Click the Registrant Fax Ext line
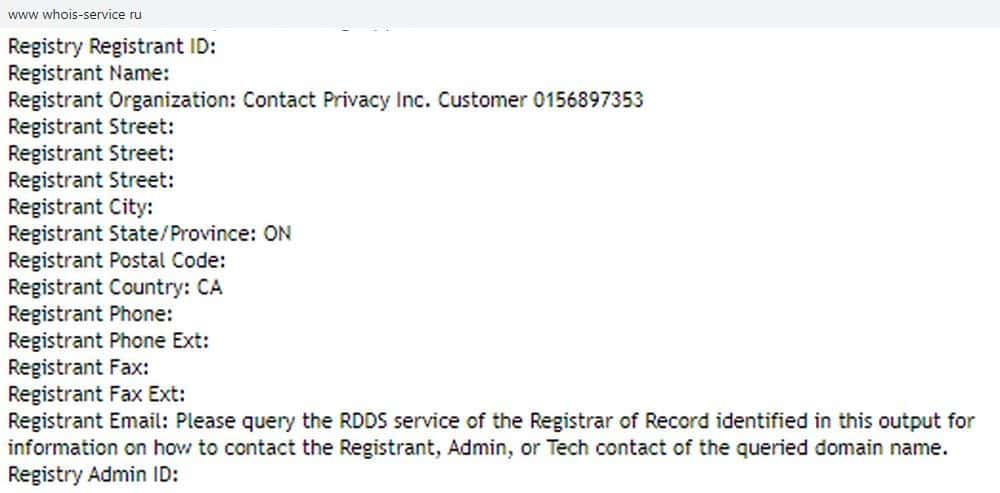This screenshot has height=493, width=1000. click(96, 394)
